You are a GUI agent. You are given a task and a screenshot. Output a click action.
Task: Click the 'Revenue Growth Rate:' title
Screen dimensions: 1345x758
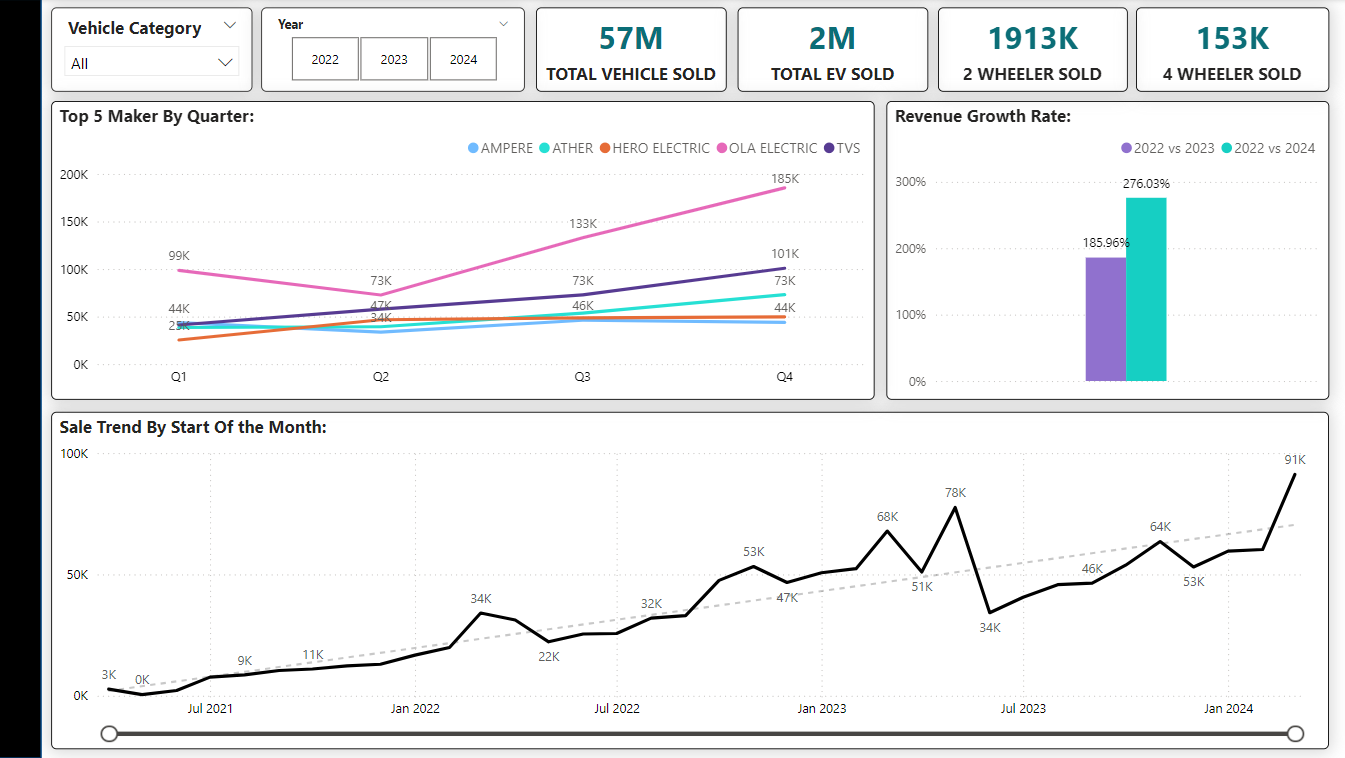pyautogui.click(x=983, y=116)
